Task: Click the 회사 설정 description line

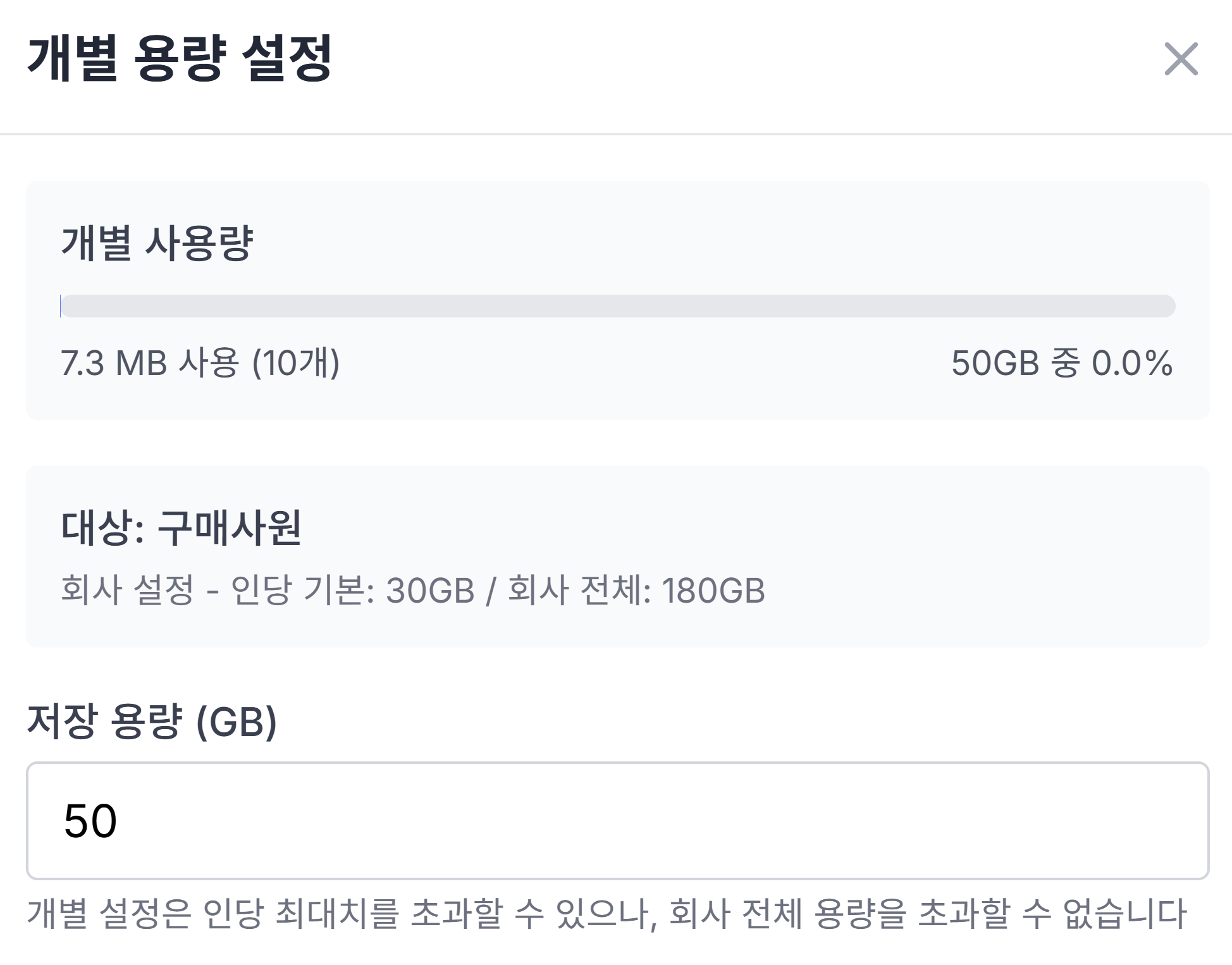Action: 412,591
